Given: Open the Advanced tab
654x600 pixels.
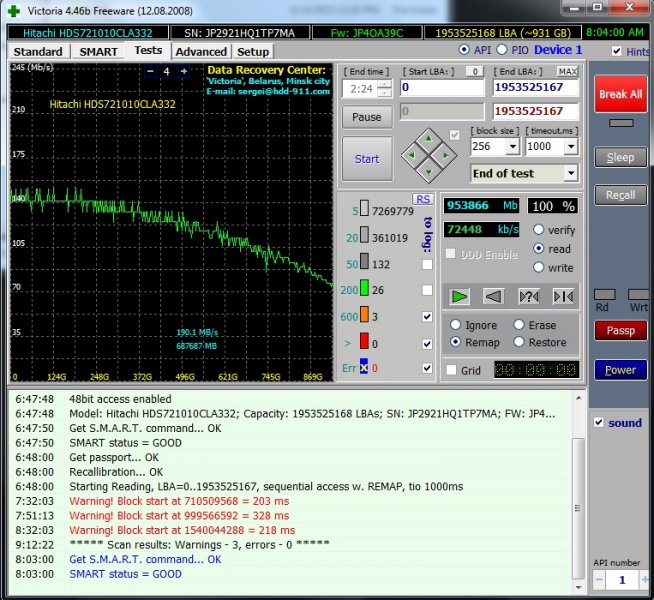Looking at the screenshot, I should pos(201,51).
